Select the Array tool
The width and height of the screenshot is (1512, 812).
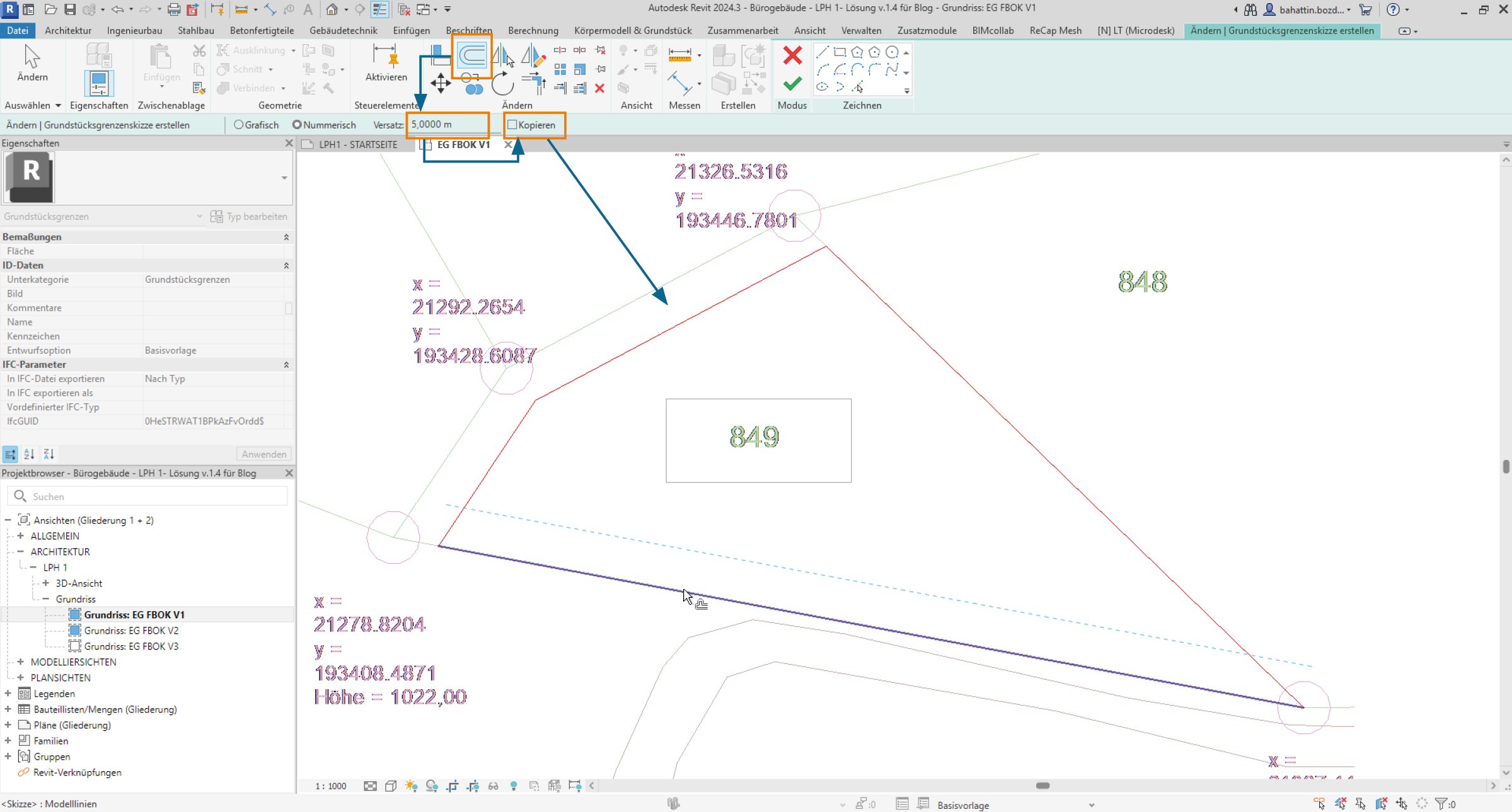(x=560, y=69)
